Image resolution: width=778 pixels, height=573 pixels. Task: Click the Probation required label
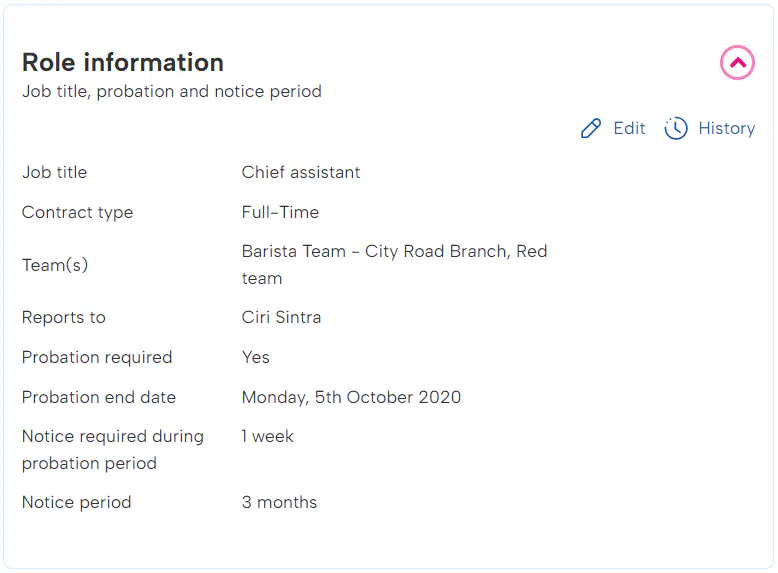tap(97, 357)
